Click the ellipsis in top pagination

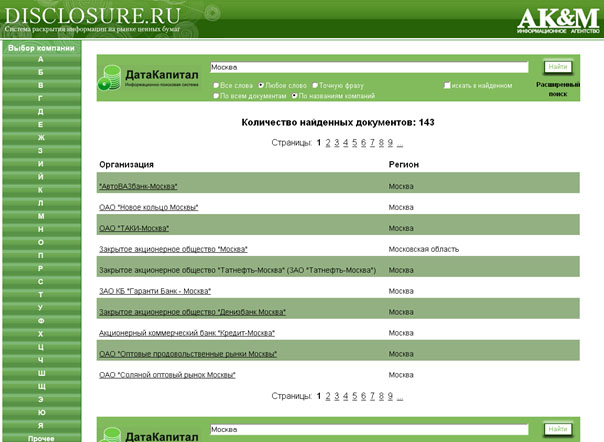point(400,145)
